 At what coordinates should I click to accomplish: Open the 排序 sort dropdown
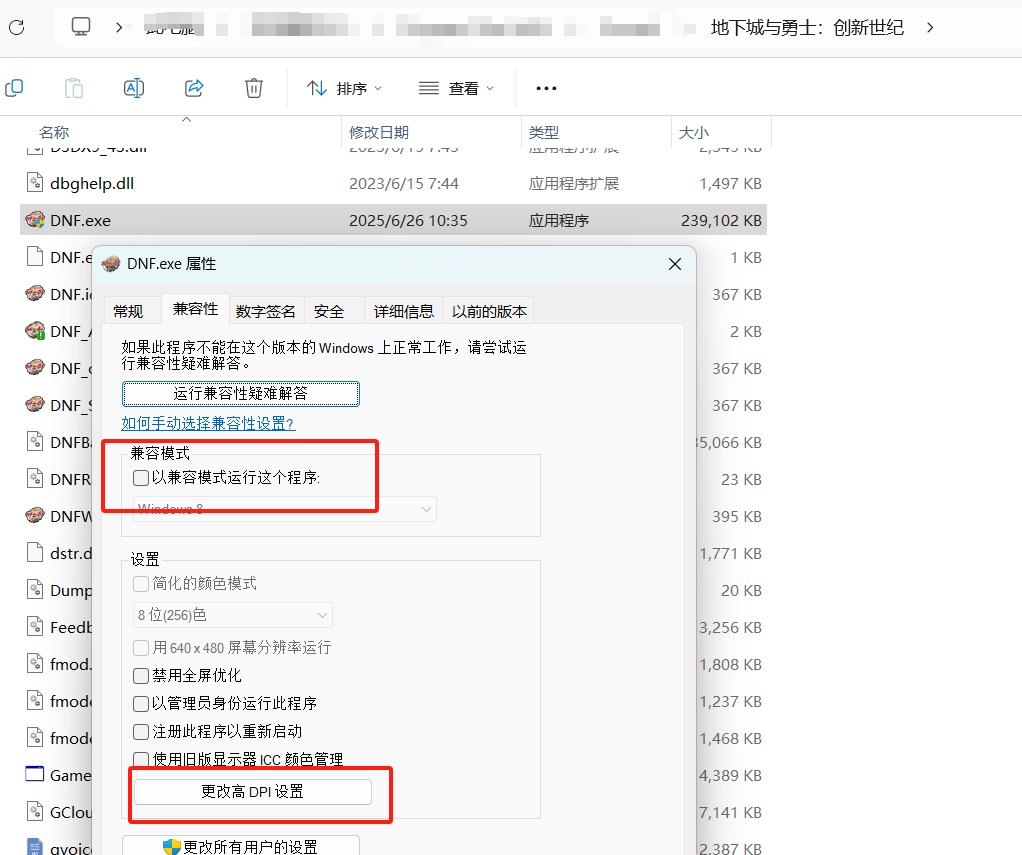pyautogui.click(x=344, y=88)
